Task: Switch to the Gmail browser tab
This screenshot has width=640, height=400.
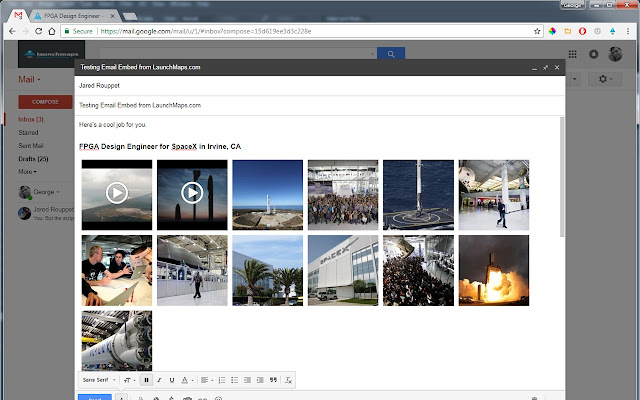Action: coord(18,16)
